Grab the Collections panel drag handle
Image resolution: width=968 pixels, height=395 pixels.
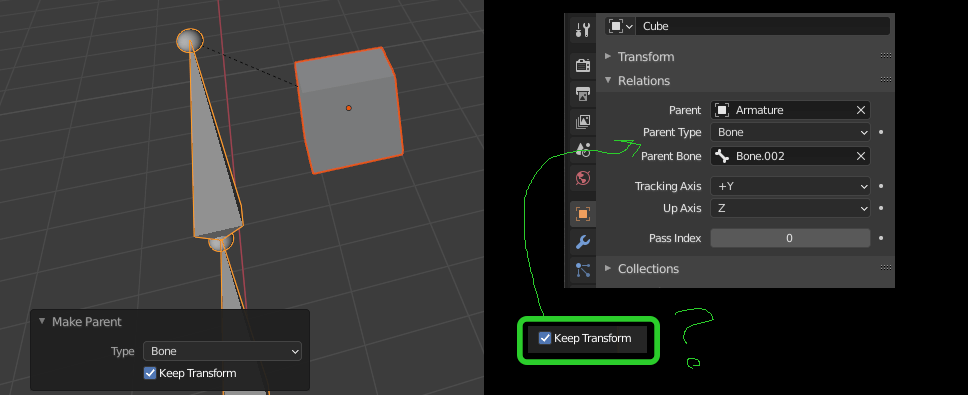[886, 268]
